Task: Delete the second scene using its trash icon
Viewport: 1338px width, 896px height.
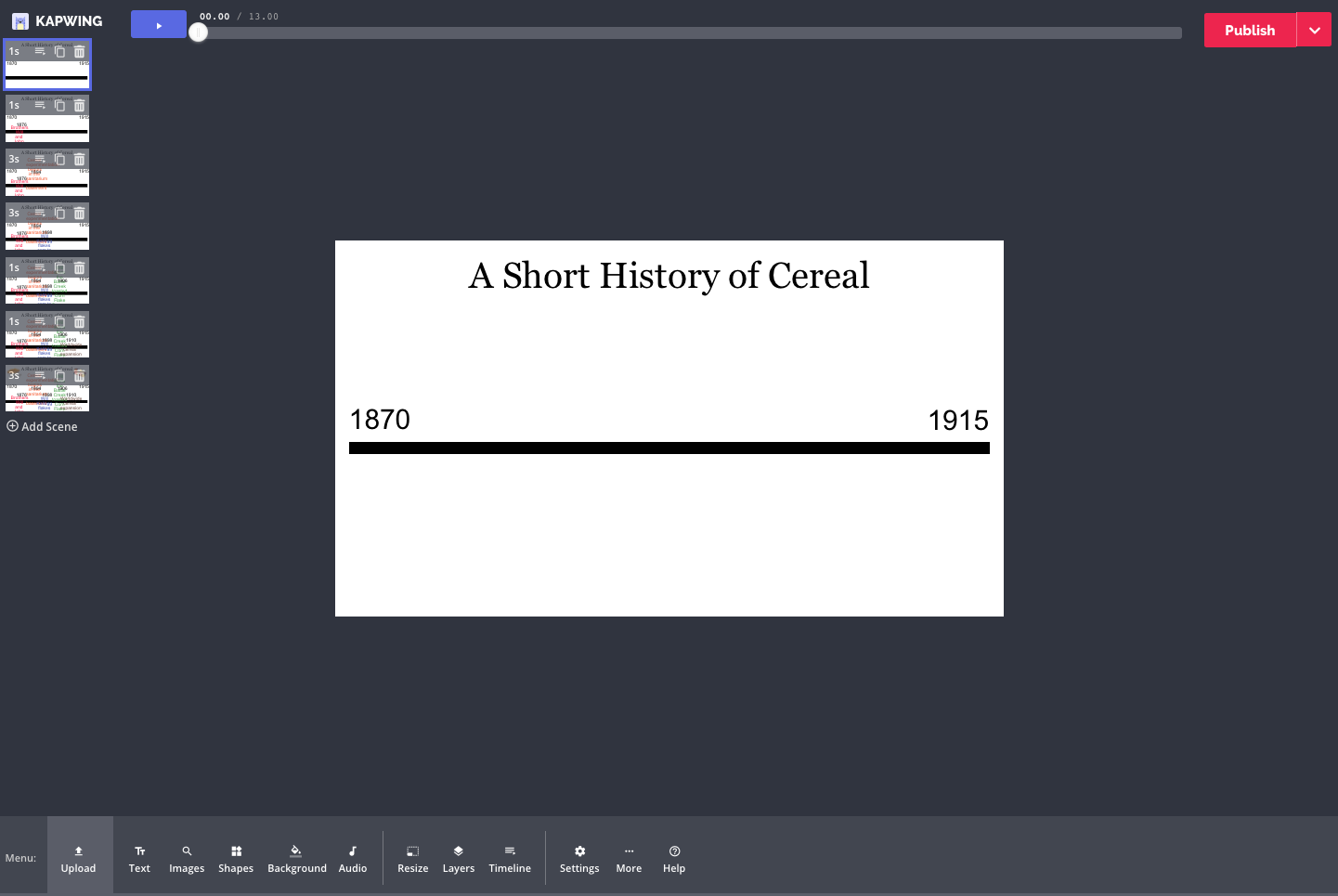Action: 79,106
